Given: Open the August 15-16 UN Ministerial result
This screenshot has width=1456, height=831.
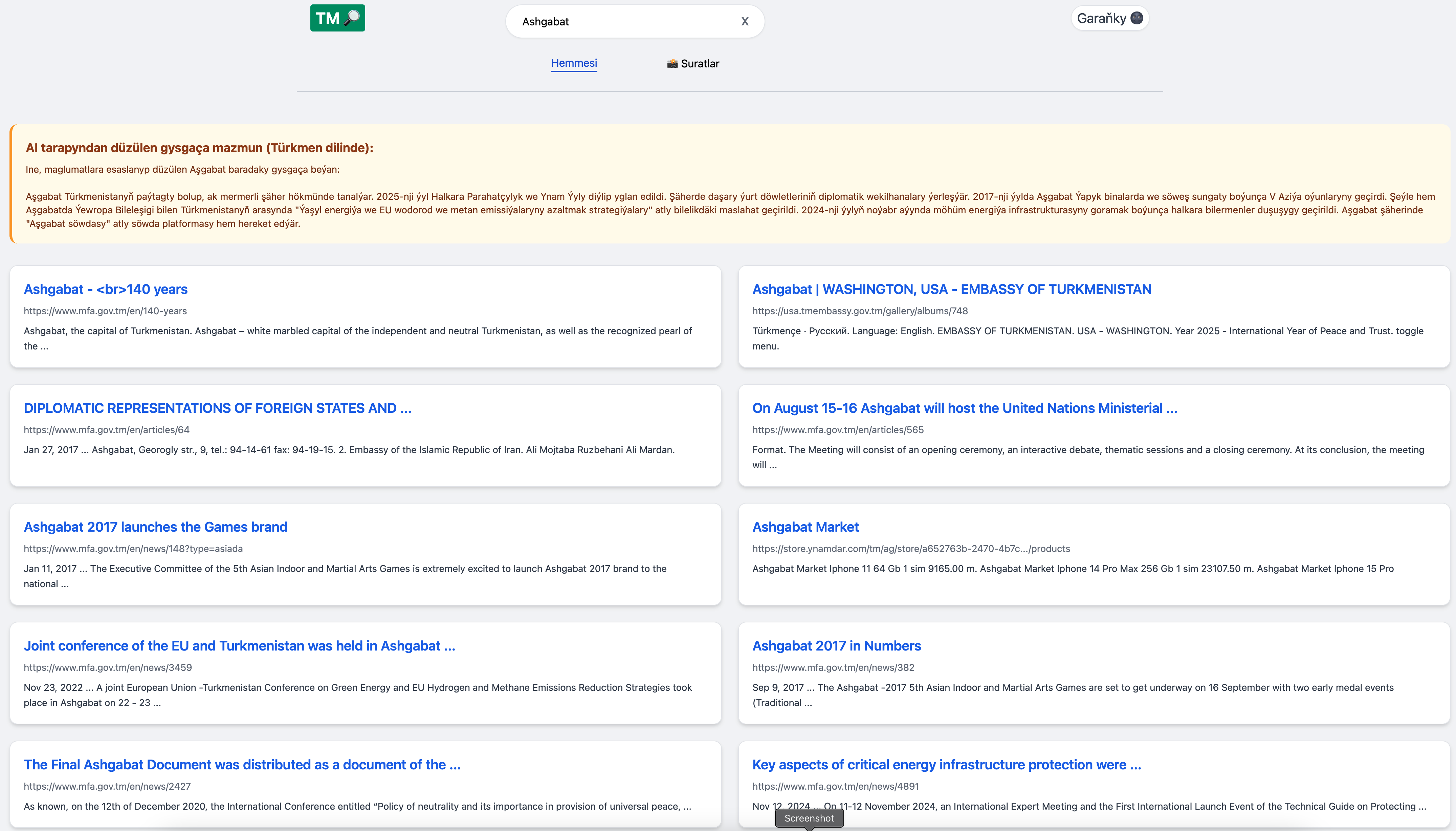Looking at the screenshot, I should pyautogui.click(x=964, y=408).
